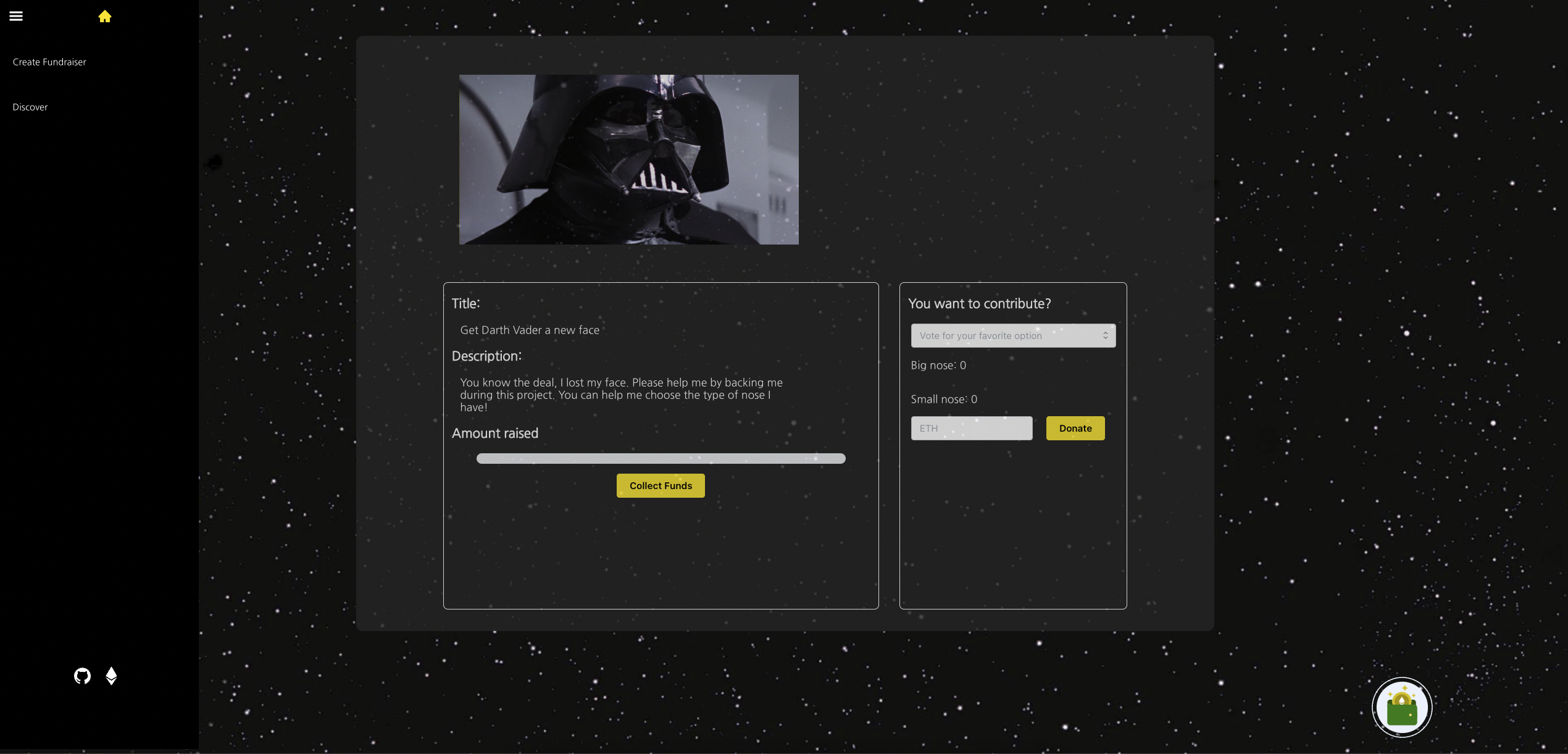
Task: Click the Darth Vader fundraiser image
Action: click(628, 159)
